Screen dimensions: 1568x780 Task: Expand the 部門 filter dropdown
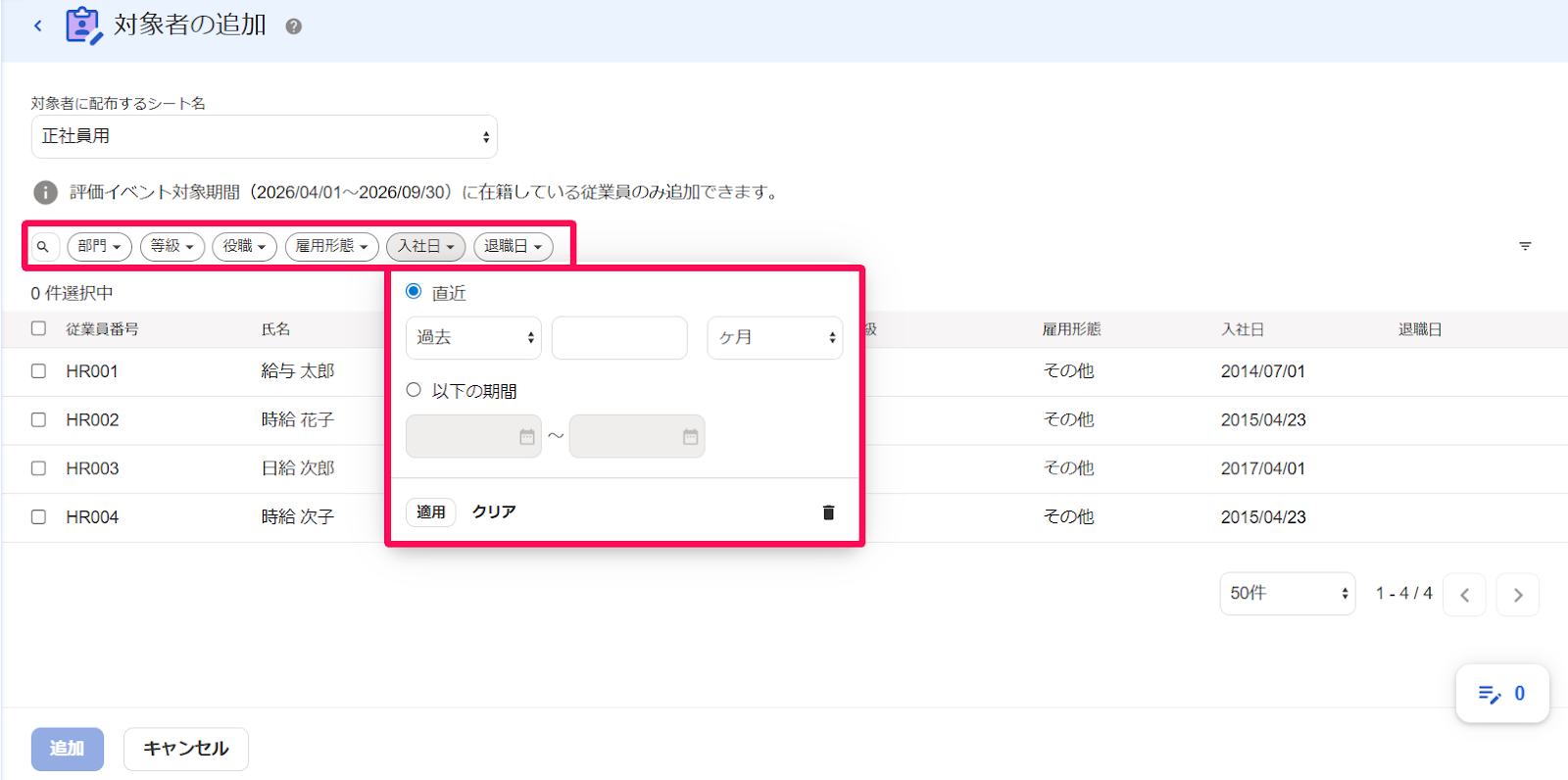pyautogui.click(x=99, y=246)
